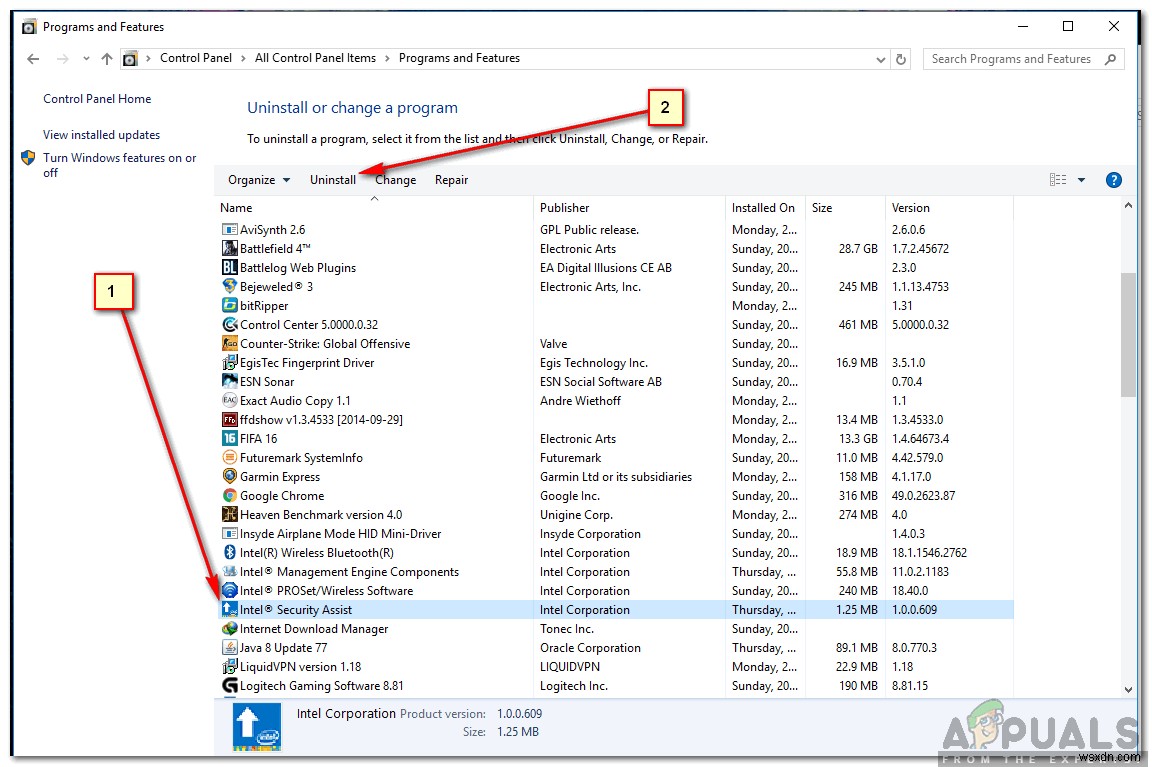
Task: Open View installed updates link
Action: pos(100,134)
